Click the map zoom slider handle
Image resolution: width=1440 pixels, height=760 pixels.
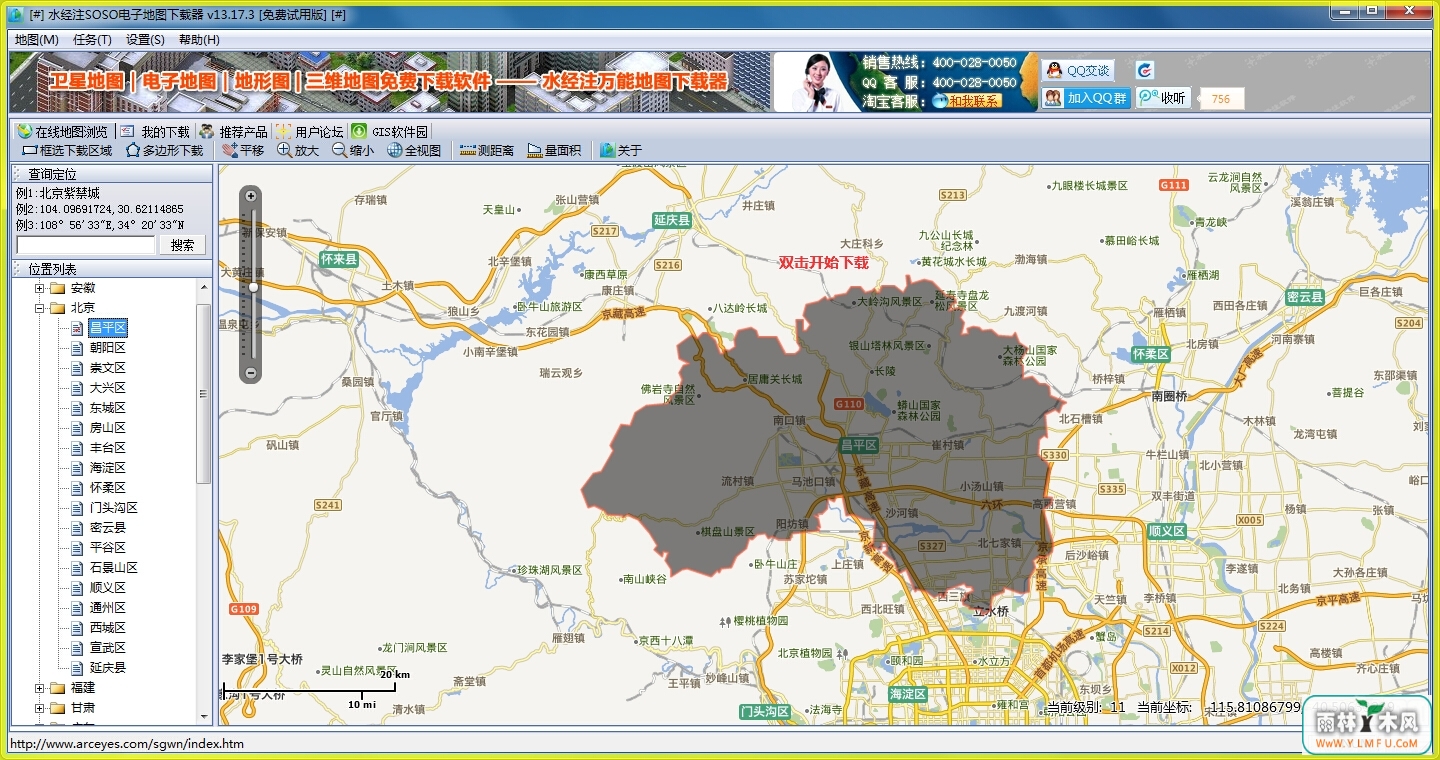[253, 287]
